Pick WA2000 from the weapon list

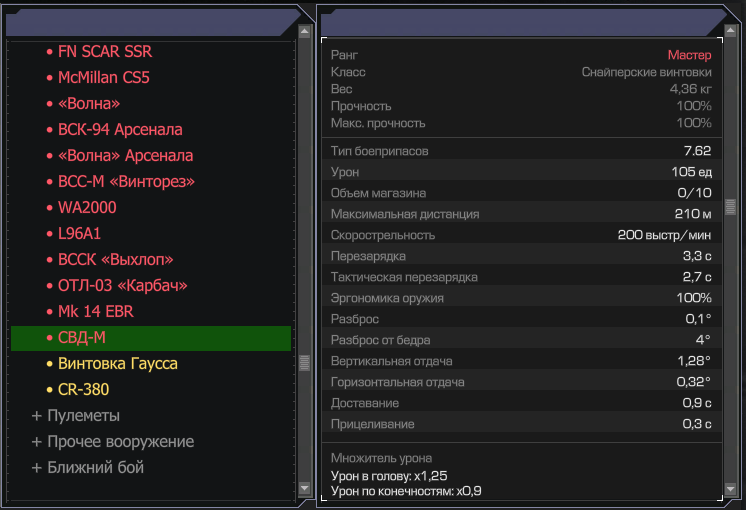[87, 207]
